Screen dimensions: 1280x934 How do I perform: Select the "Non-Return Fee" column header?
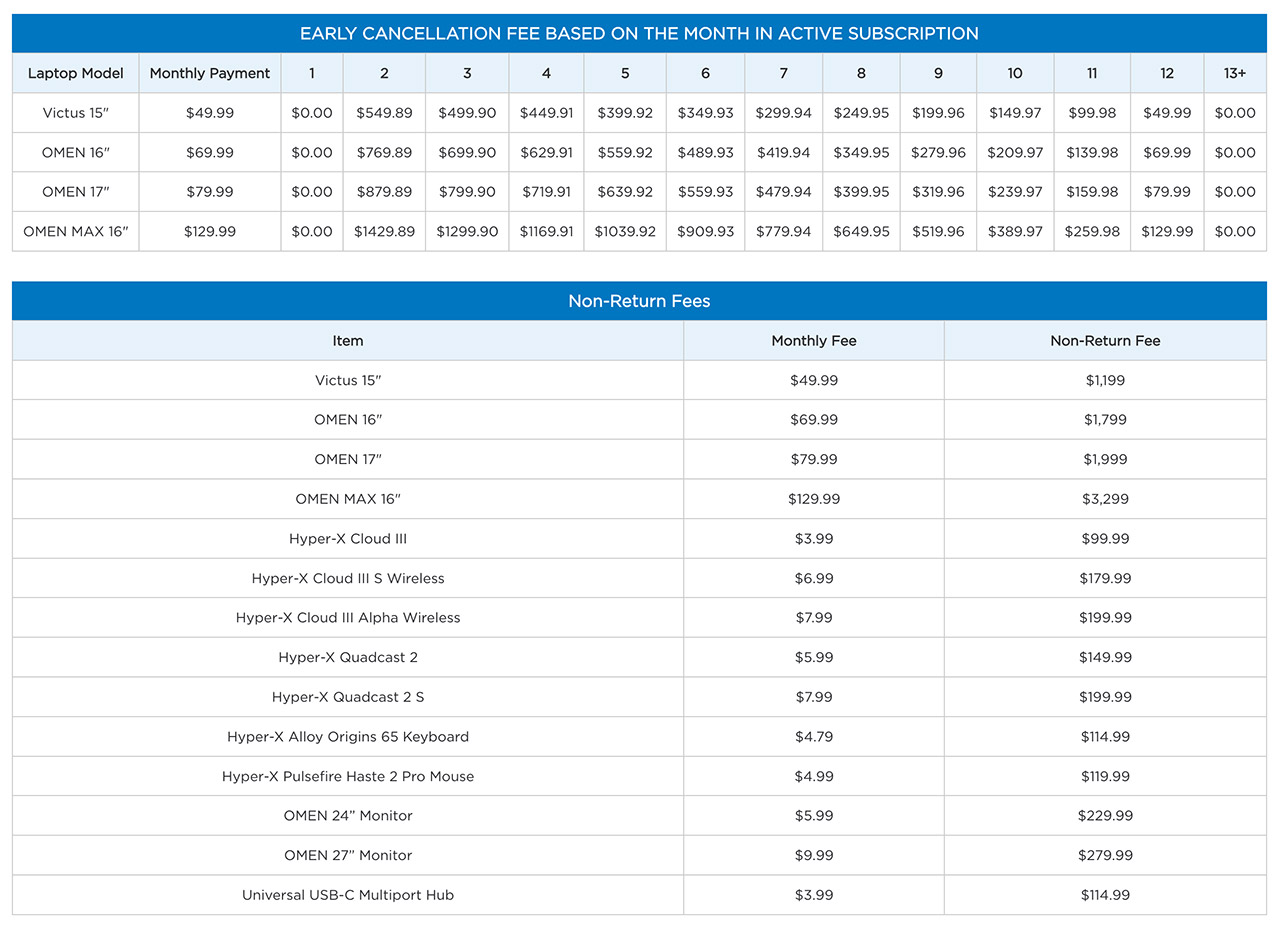click(x=1105, y=341)
